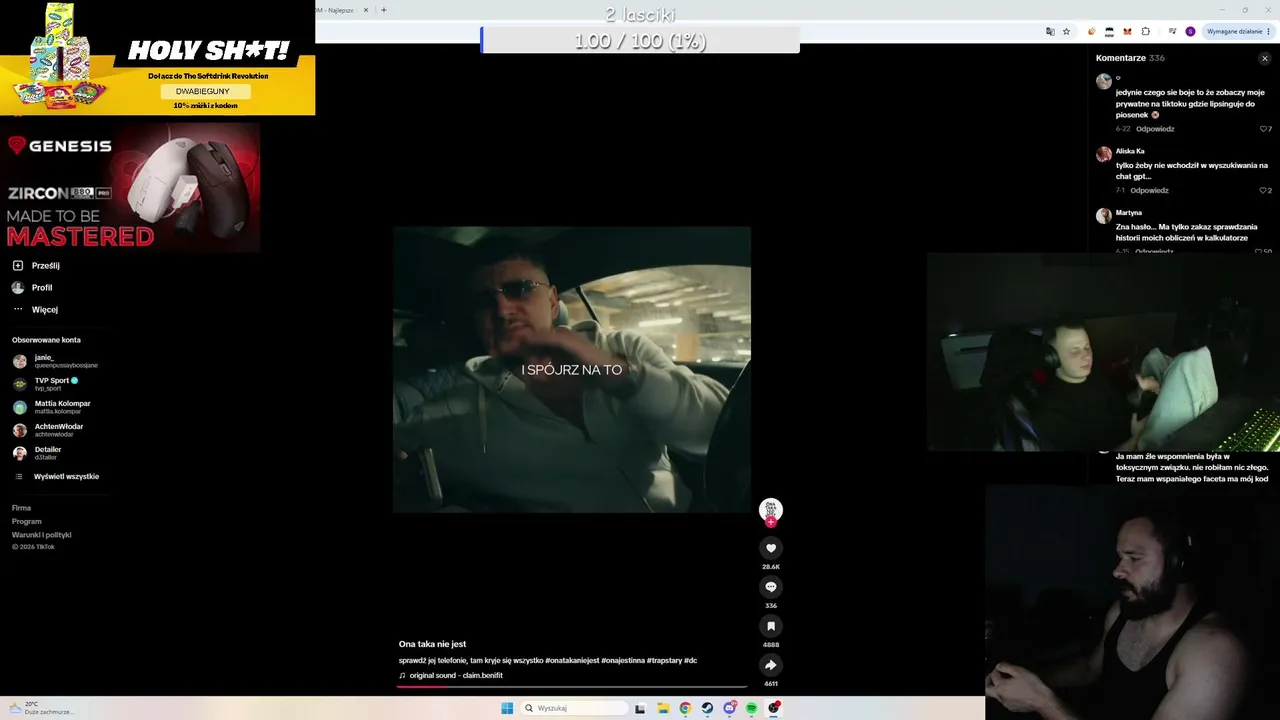This screenshot has height=720, width=1280.
Task: Open Mattia Kolompar followed account
Action: (51, 407)
